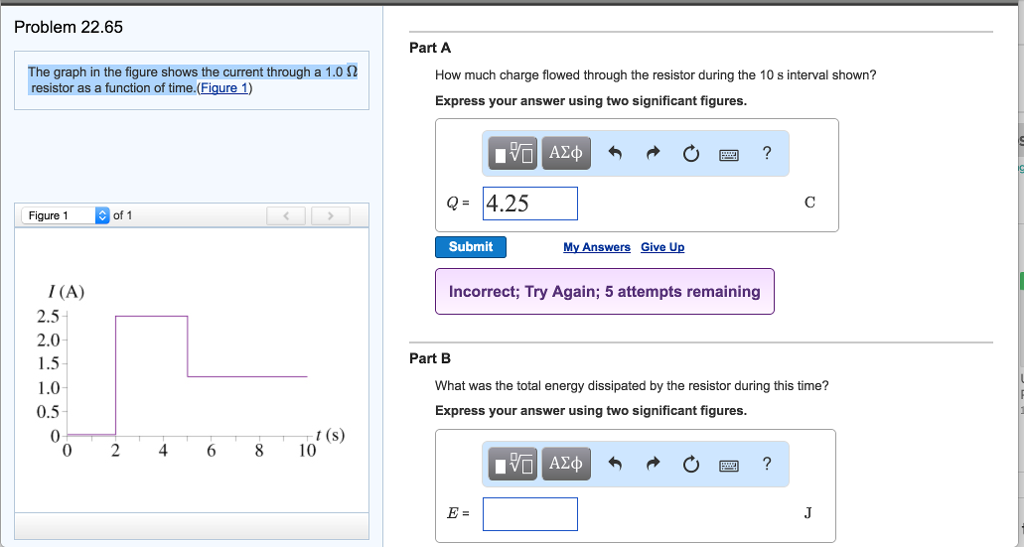Click the unit C next to Q field

click(x=810, y=202)
